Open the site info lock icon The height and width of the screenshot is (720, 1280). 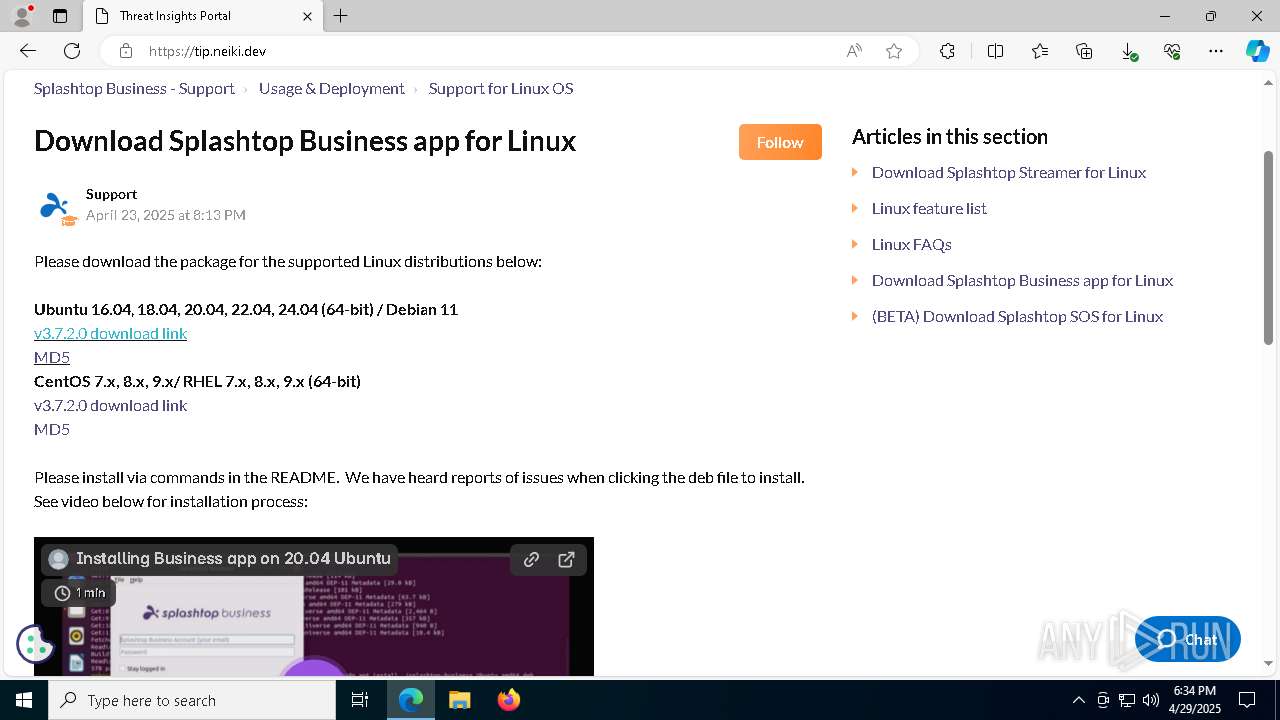pyautogui.click(x=126, y=51)
